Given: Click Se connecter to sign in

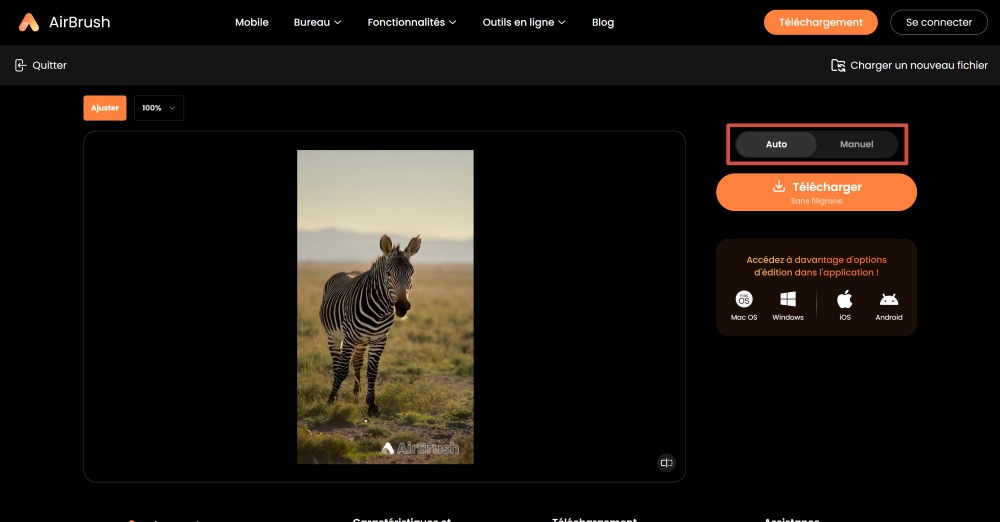Looking at the screenshot, I should click(939, 22).
